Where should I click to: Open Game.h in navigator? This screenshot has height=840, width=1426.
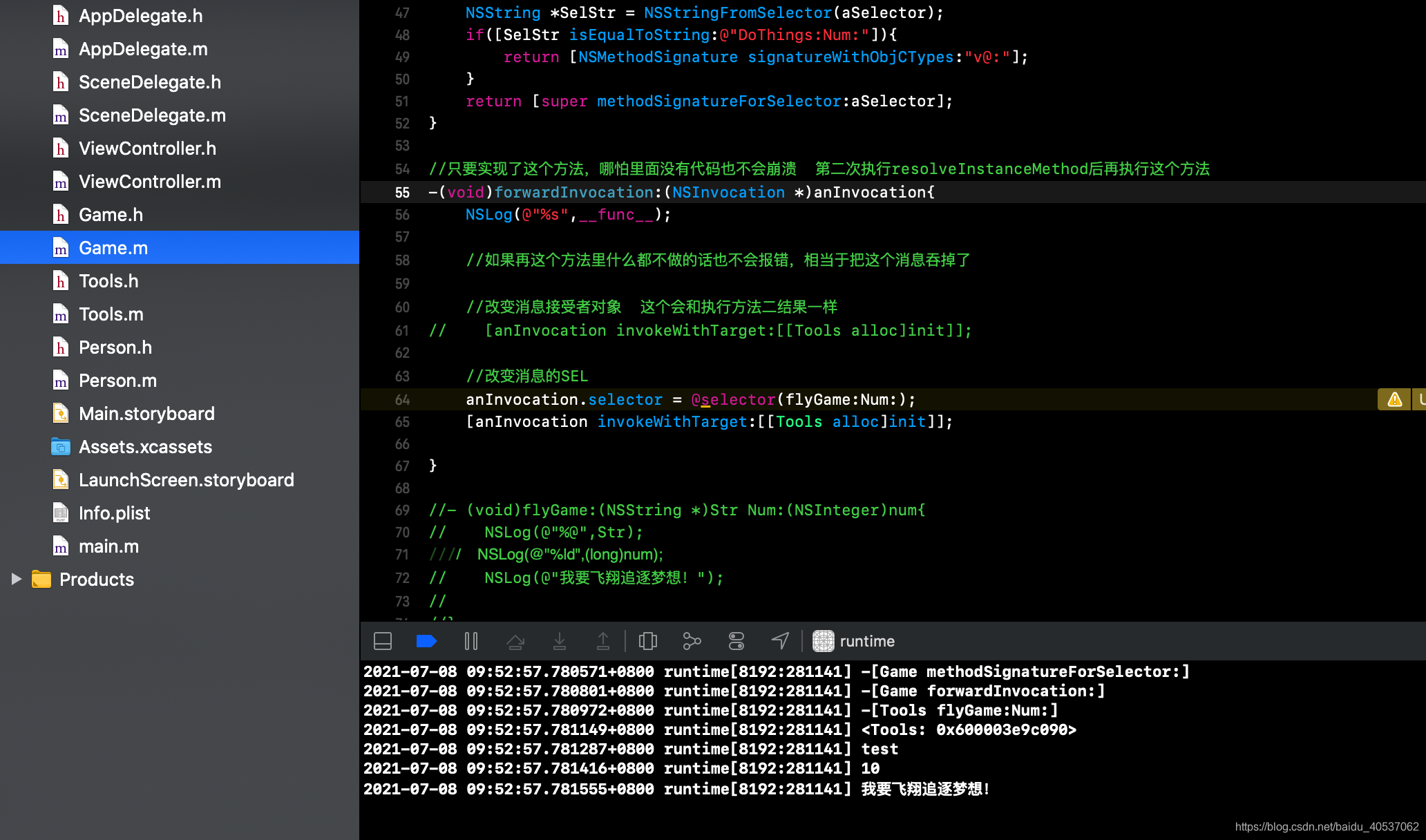(111, 215)
